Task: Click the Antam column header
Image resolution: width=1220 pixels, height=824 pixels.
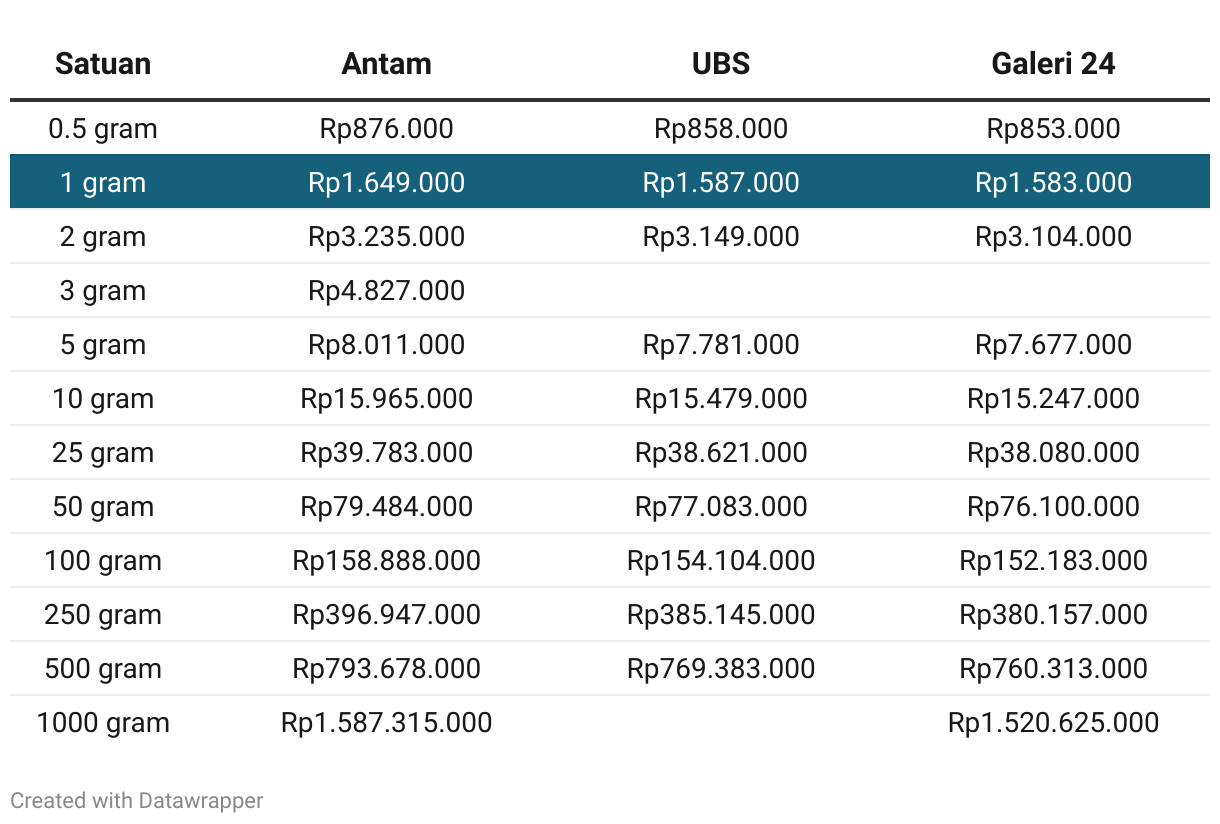Action: (x=386, y=64)
